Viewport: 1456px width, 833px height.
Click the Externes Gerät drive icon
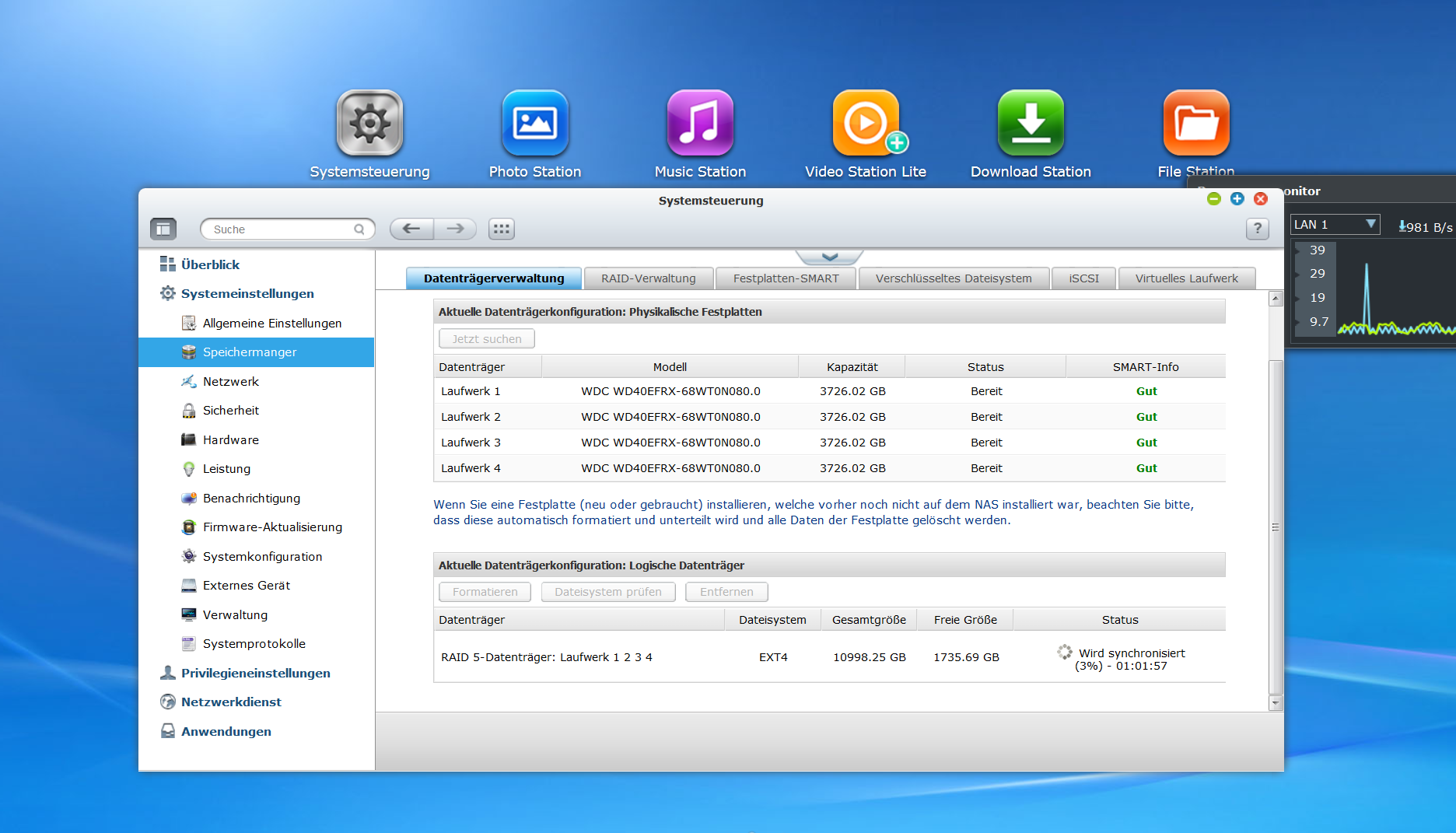coord(188,586)
